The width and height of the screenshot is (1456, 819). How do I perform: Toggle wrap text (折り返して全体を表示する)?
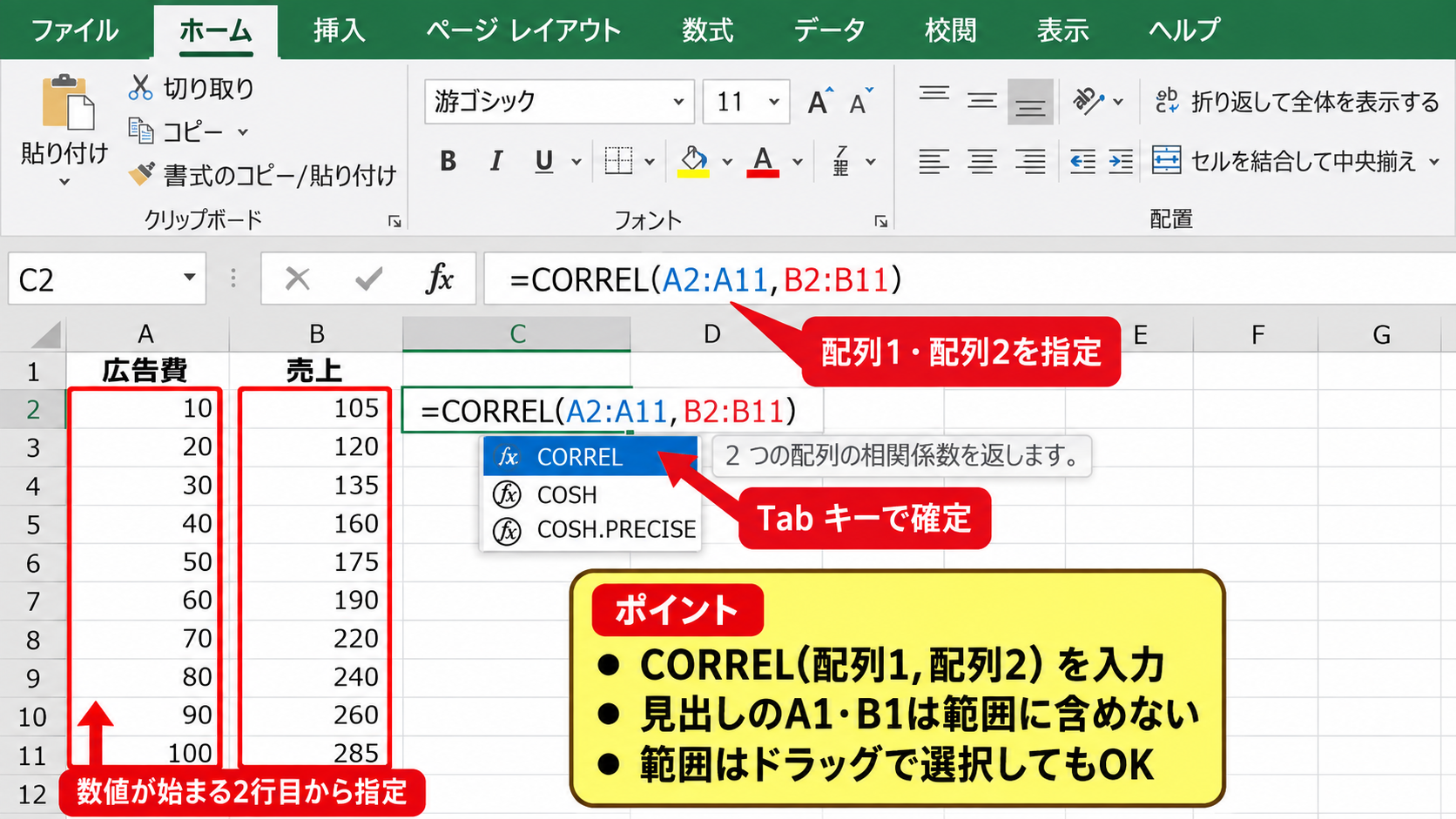click(x=1297, y=102)
